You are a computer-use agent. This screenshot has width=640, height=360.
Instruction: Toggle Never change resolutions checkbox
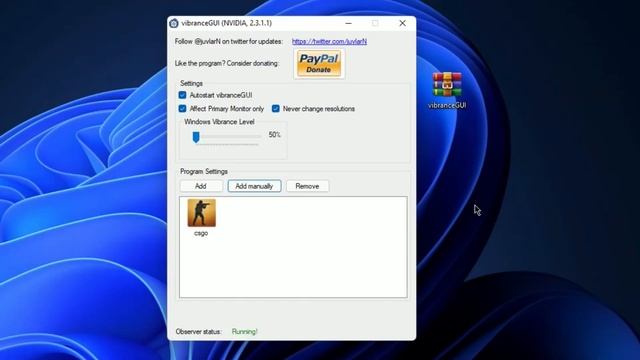[x=276, y=109]
